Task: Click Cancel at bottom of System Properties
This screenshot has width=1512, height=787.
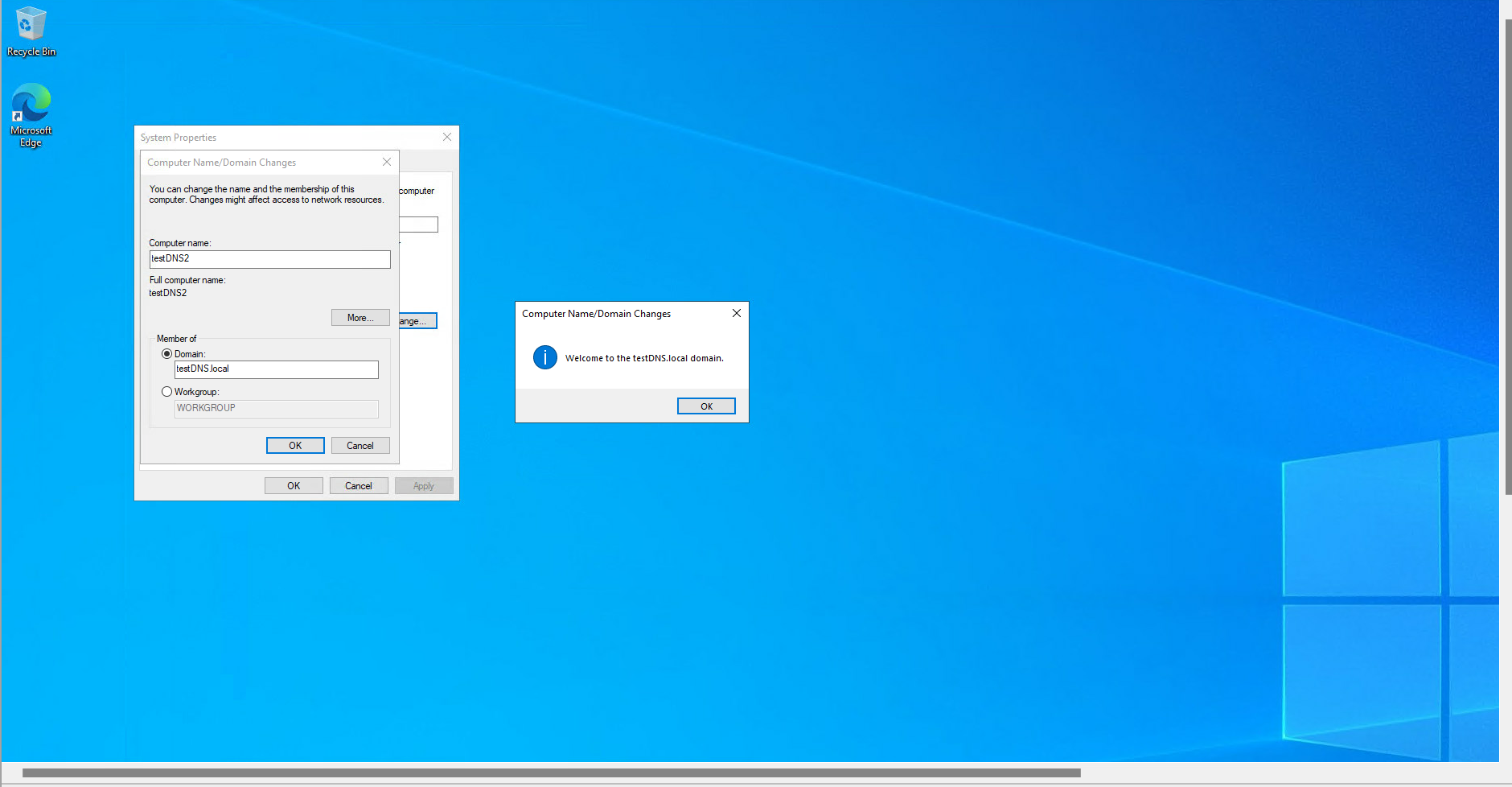Action: point(359,486)
